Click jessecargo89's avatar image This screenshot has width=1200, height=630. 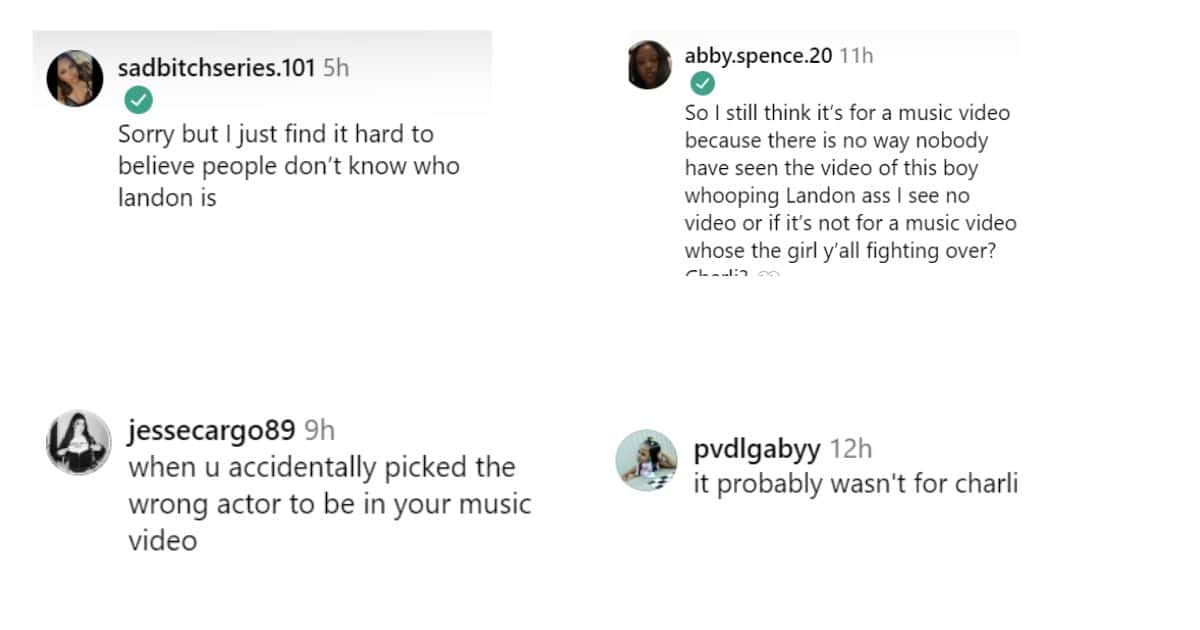[78, 442]
